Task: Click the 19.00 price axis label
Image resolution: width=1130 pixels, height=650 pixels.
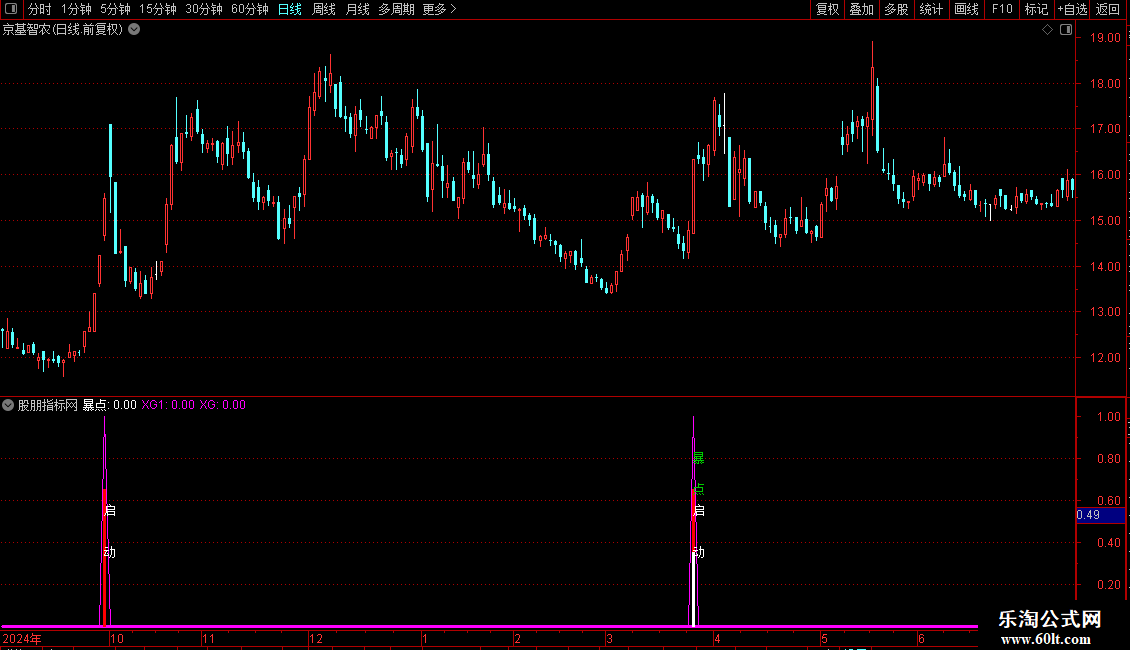Action: pyautogui.click(x=1105, y=37)
